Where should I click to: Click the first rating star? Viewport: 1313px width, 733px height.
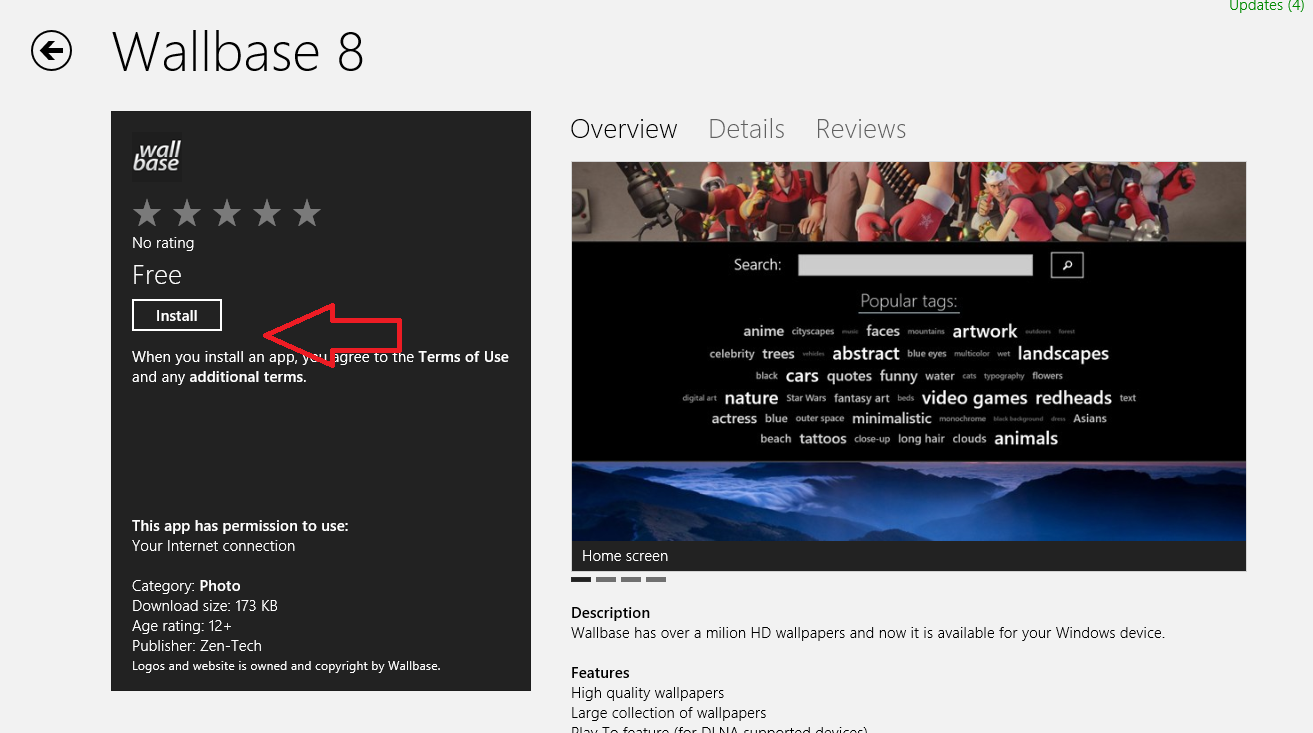pyautogui.click(x=147, y=212)
